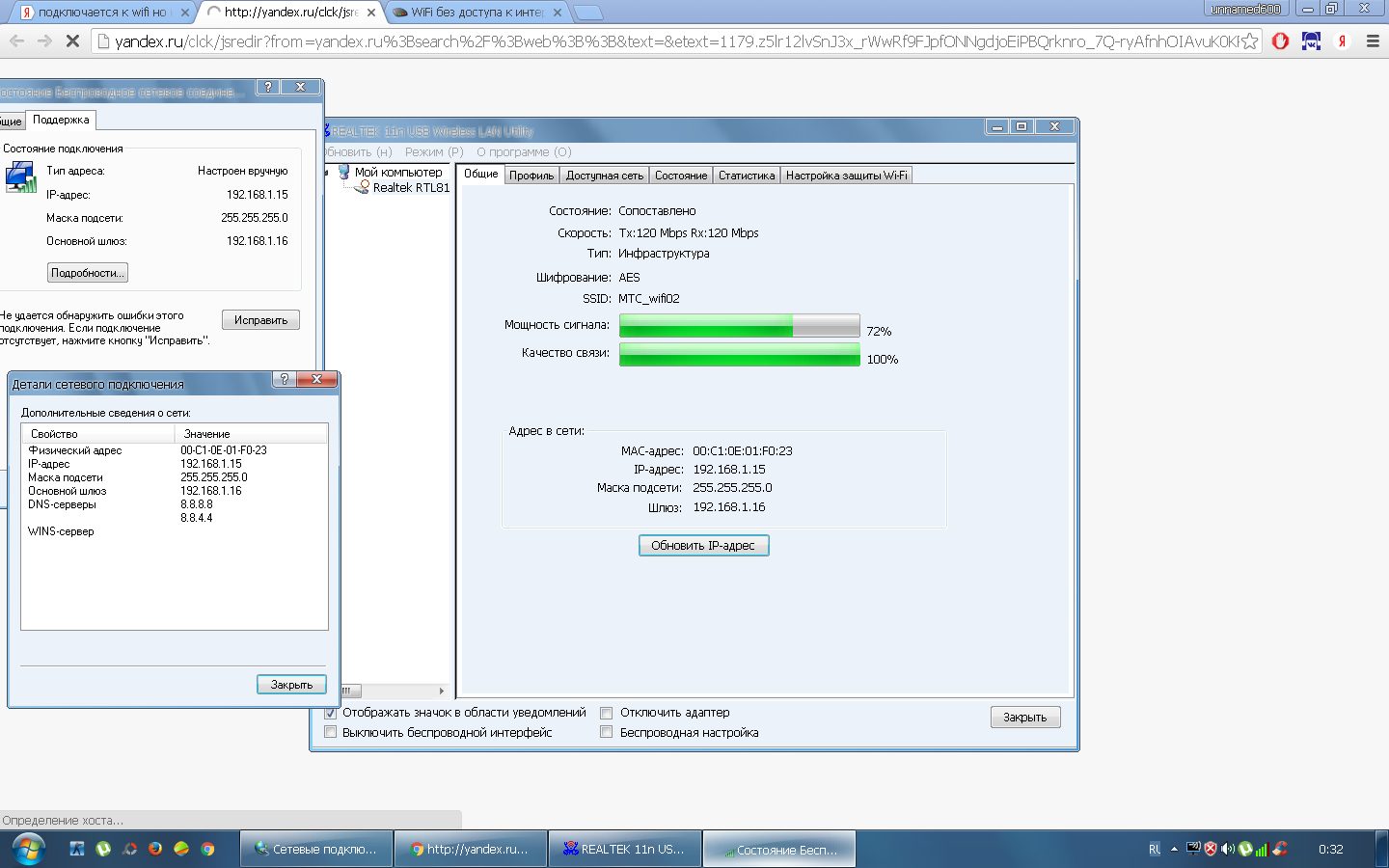Screen dimensions: 1389x868
Task: Click the 'Исправить' button
Action: point(260,320)
